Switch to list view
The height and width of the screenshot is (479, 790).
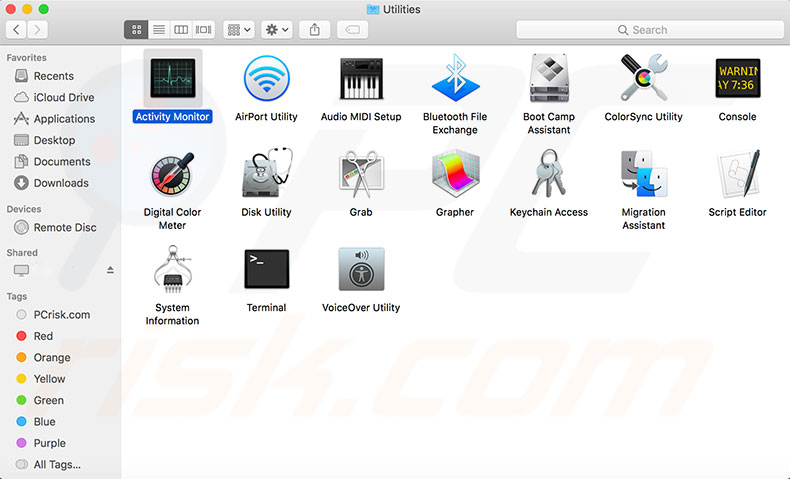click(x=159, y=30)
